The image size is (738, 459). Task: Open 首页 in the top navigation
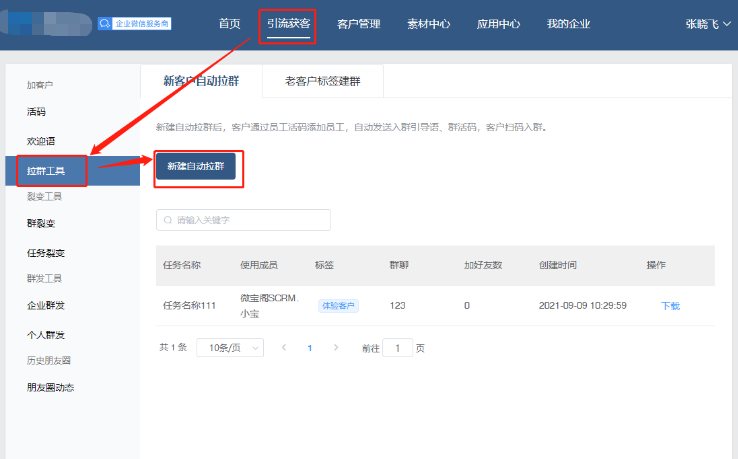pyautogui.click(x=230, y=24)
